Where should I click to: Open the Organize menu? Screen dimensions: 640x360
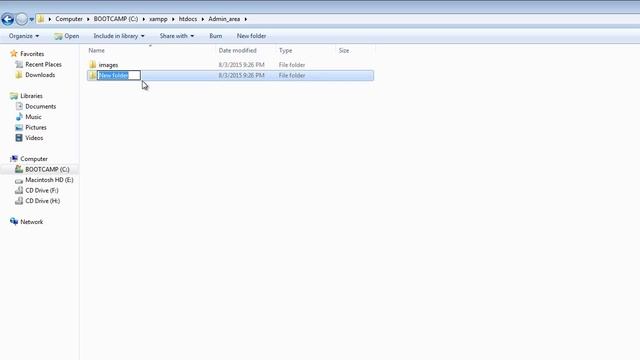click(24, 36)
